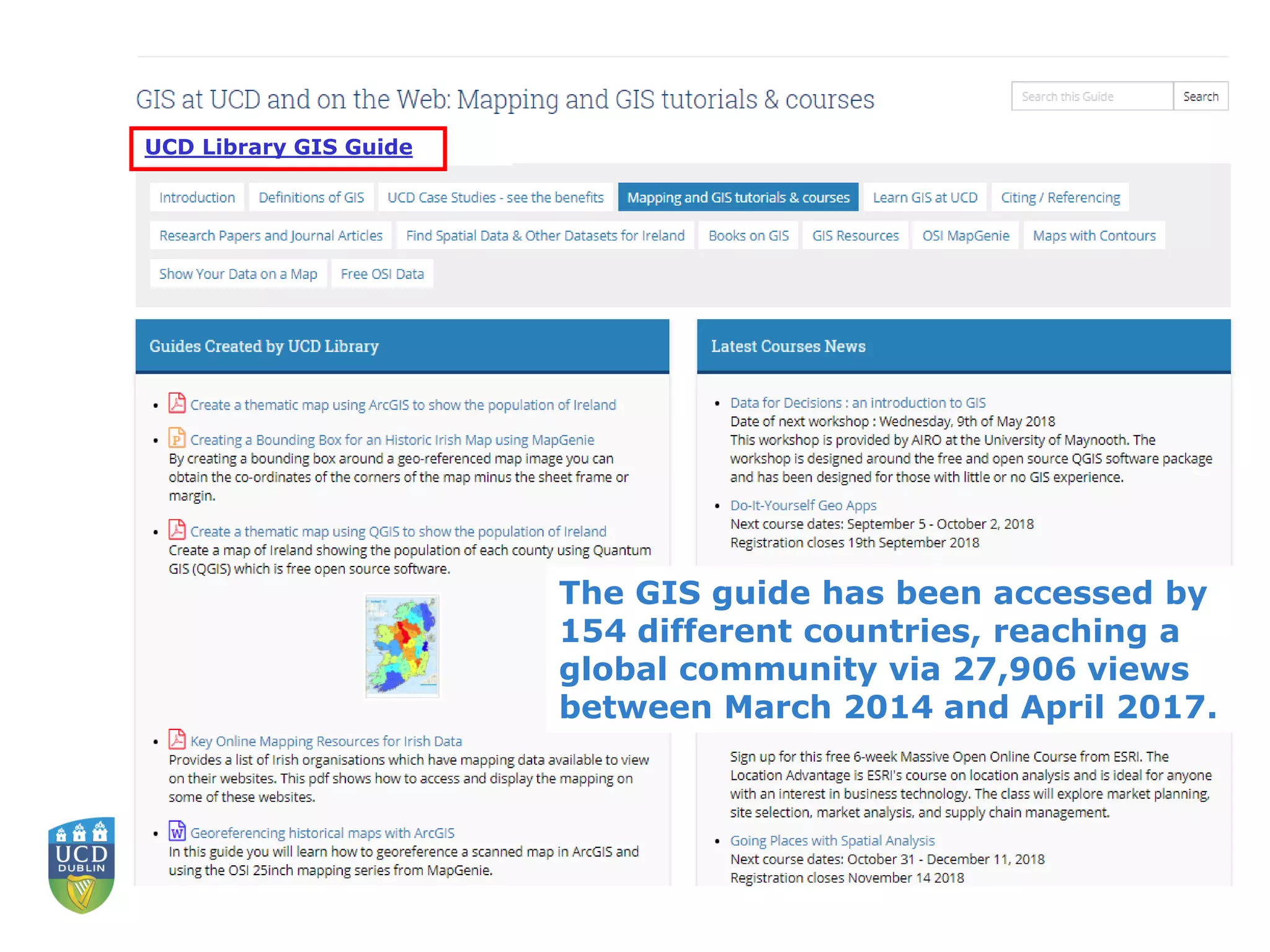
Task: Open Learn GIS at UCD tab
Action: point(925,197)
